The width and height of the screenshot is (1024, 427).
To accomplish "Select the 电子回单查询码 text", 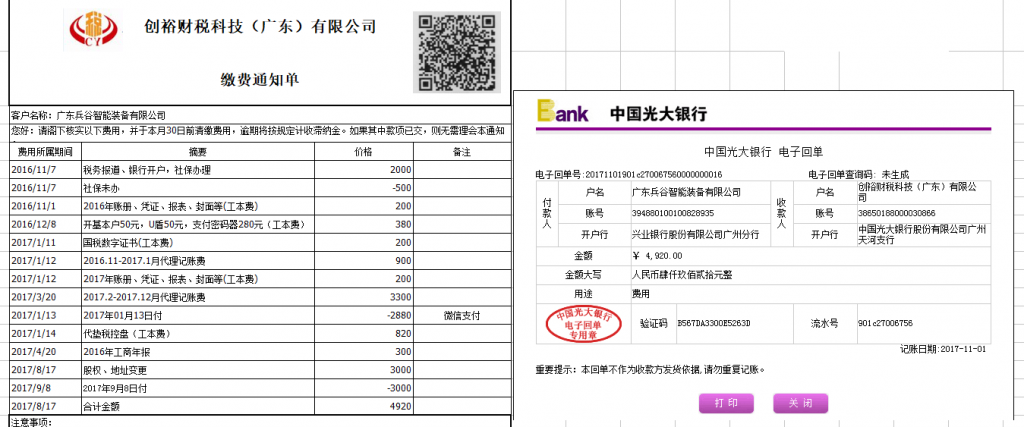I will (x=859, y=174).
